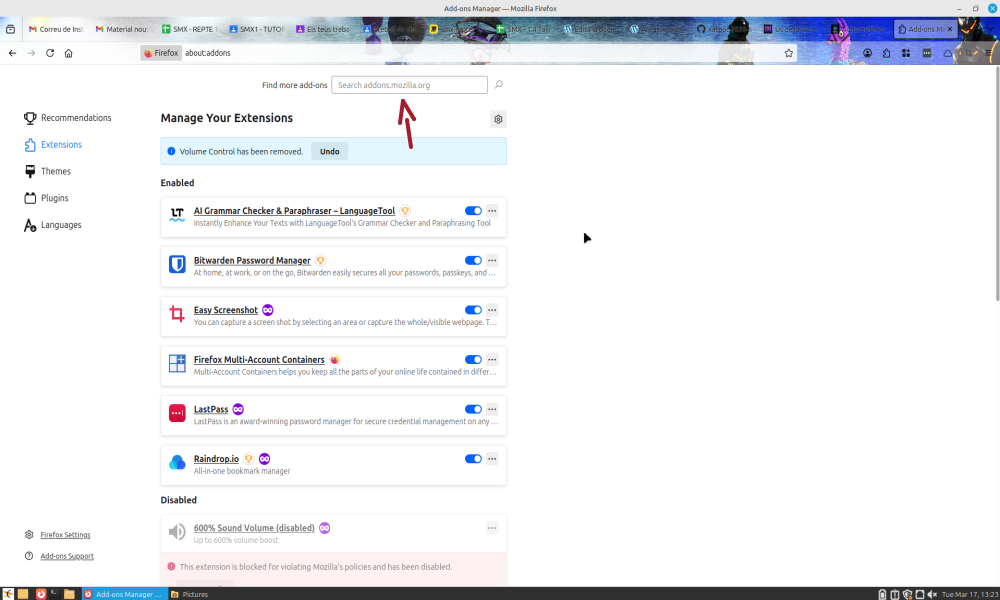Image resolution: width=1000 pixels, height=600 pixels.
Task: Click the Languages icon in the sidebar
Action: (30, 225)
